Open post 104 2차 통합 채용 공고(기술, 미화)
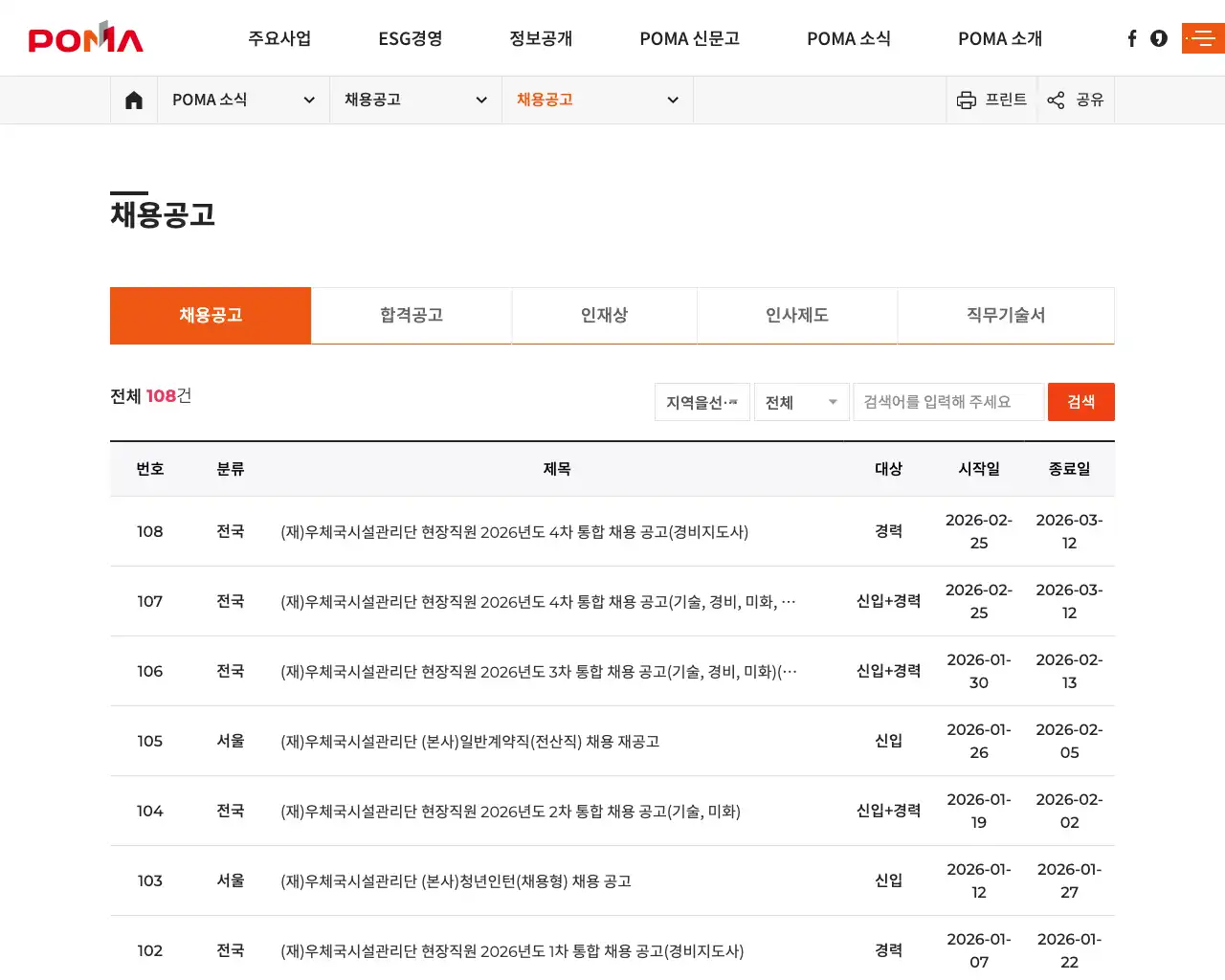Image resolution: width=1225 pixels, height=980 pixels. point(510,812)
